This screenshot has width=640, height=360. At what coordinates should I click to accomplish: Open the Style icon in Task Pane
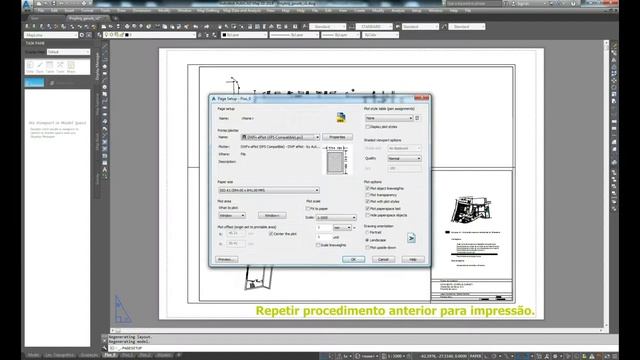point(40,67)
